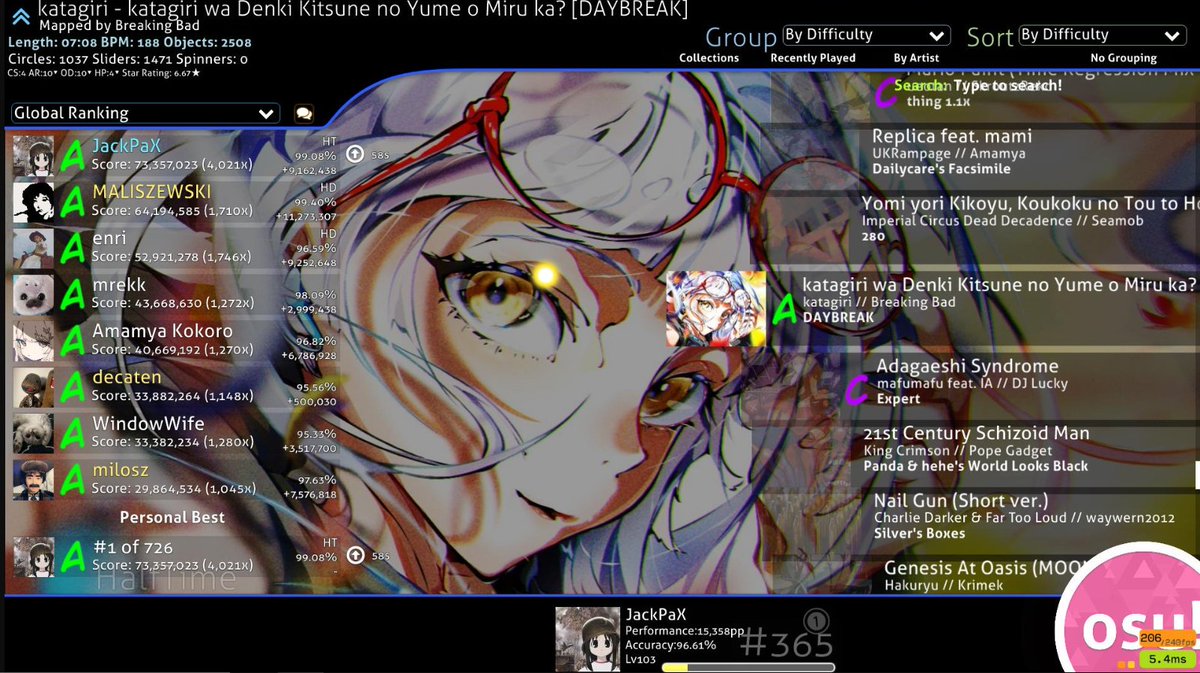Switch to the No Grouping tab
The image size is (1200, 673).
tap(1124, 59)
